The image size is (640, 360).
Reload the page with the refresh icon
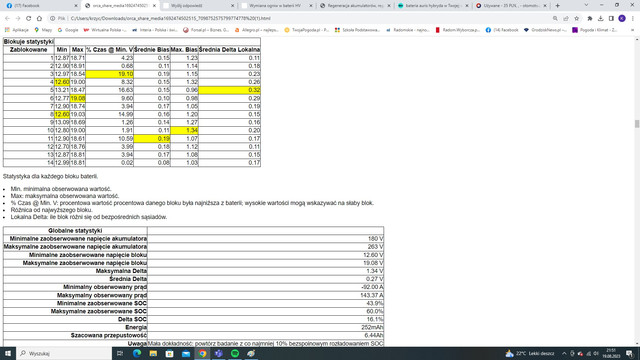tap(29, 18)
